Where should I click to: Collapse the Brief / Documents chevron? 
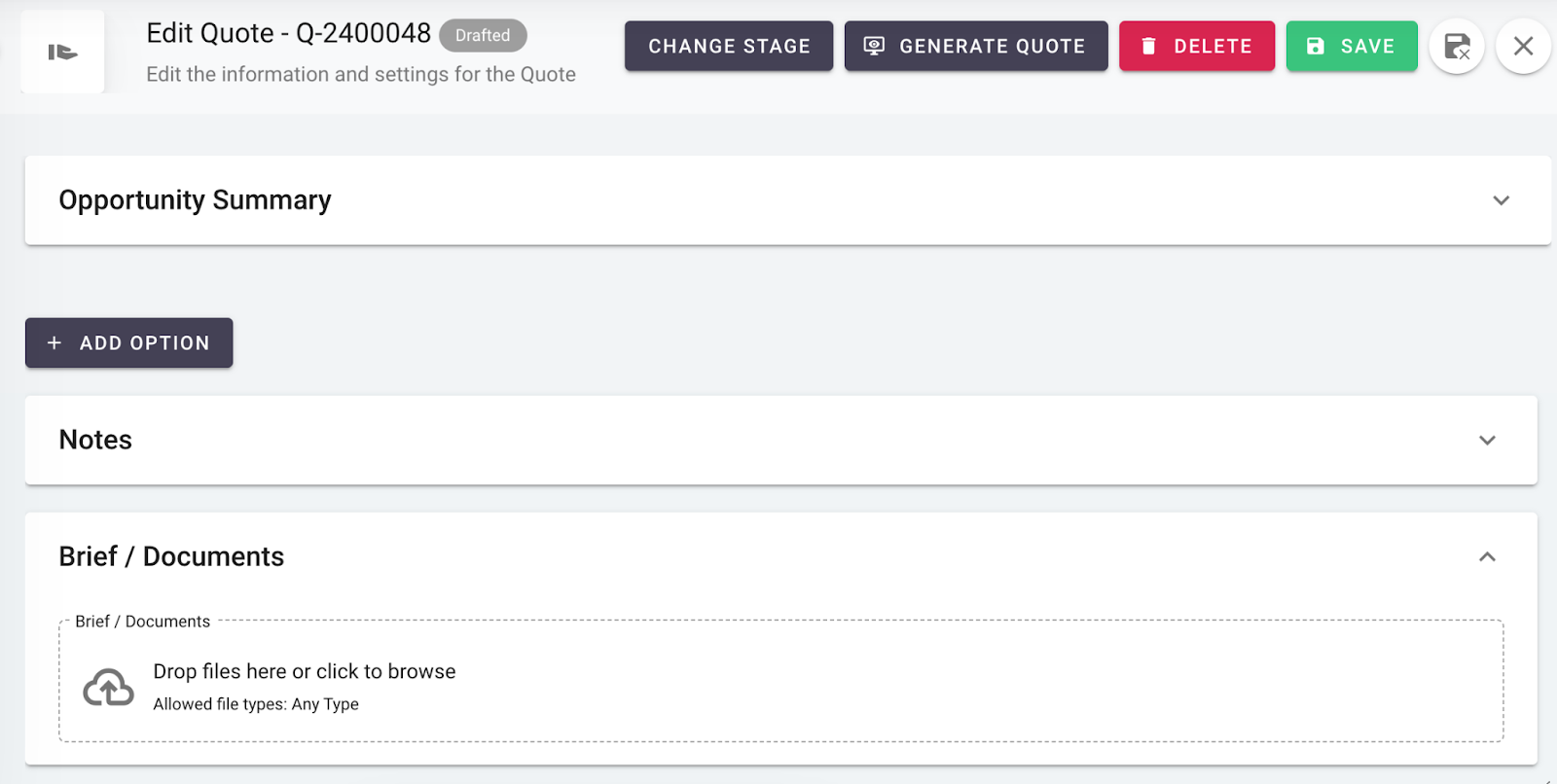point(1487,556)
